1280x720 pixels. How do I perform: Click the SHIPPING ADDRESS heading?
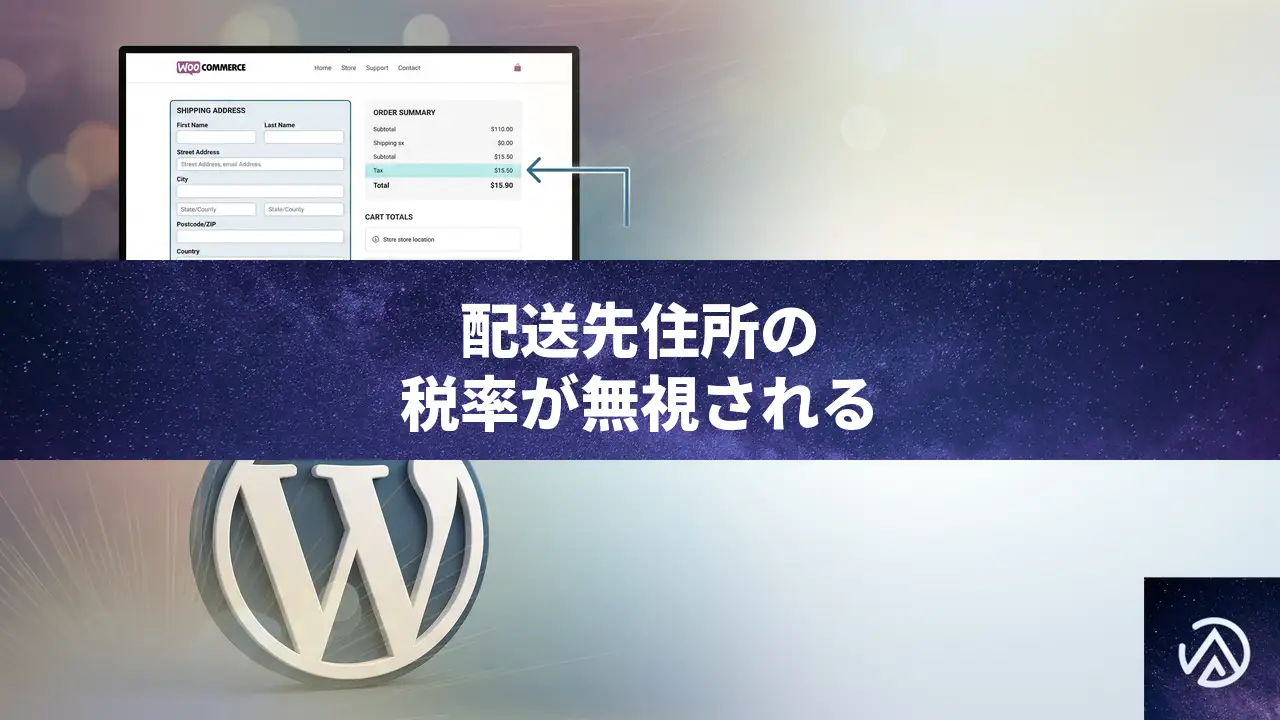point(211,111)
